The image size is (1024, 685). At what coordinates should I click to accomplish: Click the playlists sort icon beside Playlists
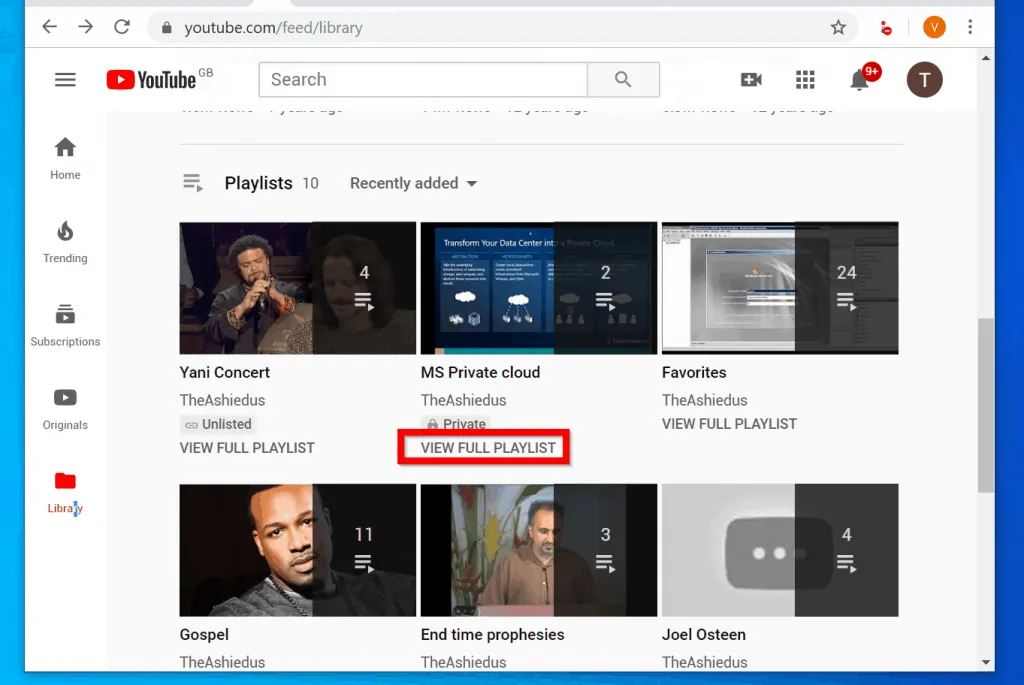pos(192,183)
